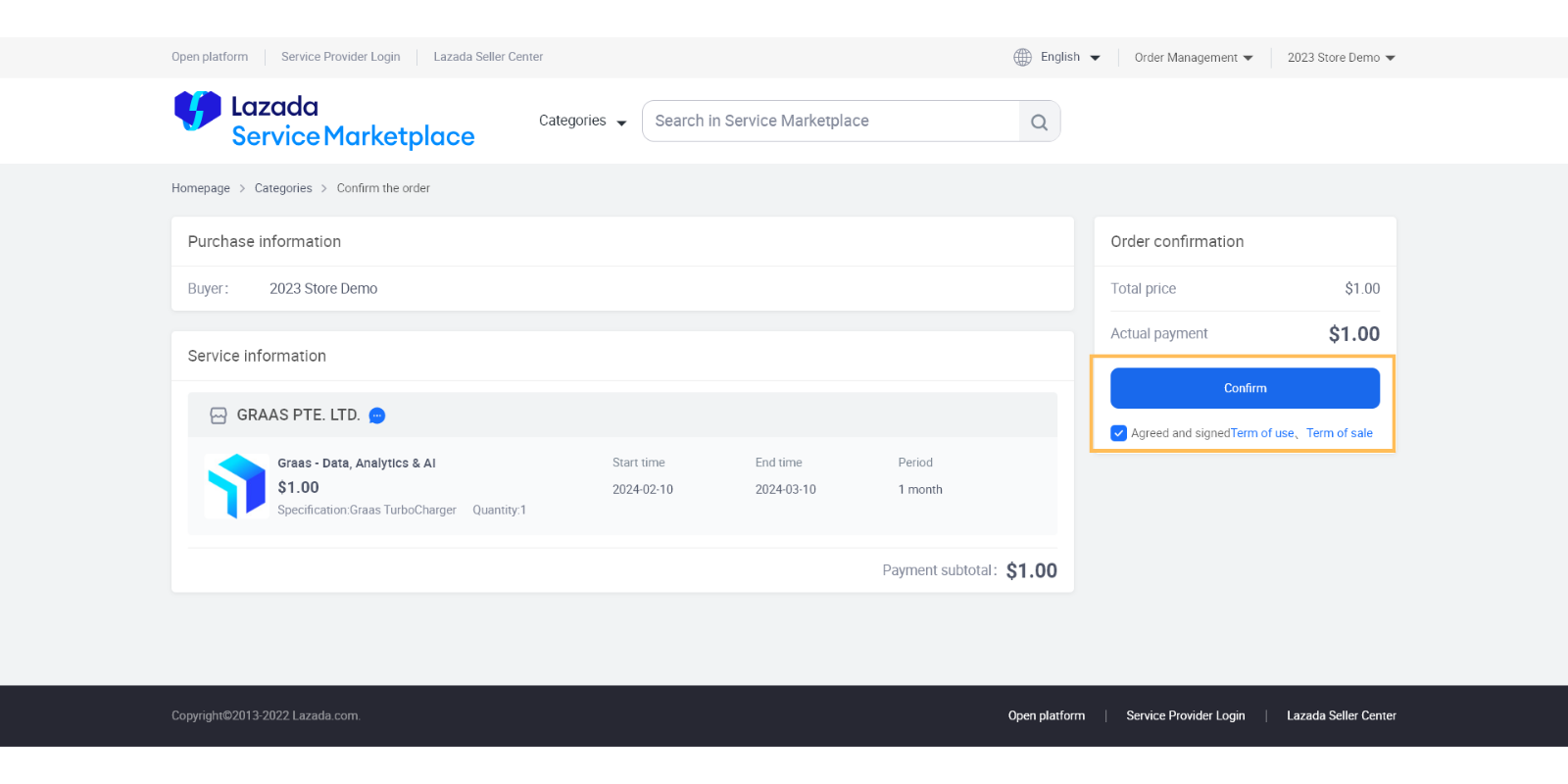Open the Order Management dropdown
Image resolution: width=1568 pixels, height=784 pixels.
pos(1194,58)
